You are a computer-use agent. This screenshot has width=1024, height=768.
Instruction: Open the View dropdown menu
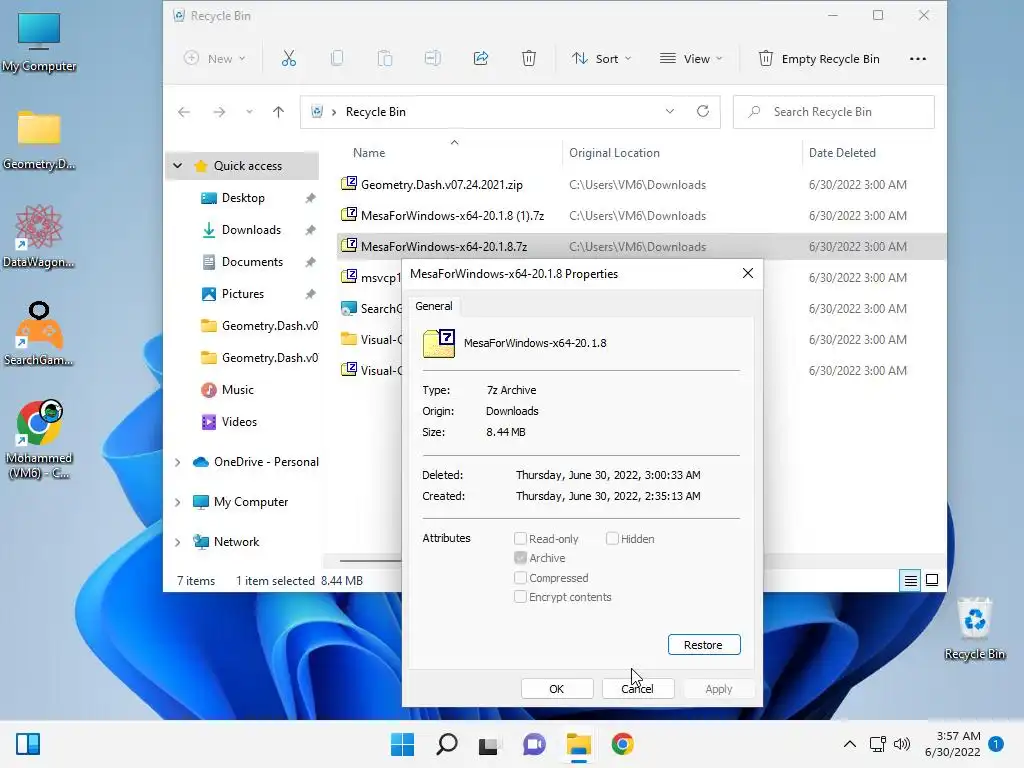click(691, 59)
